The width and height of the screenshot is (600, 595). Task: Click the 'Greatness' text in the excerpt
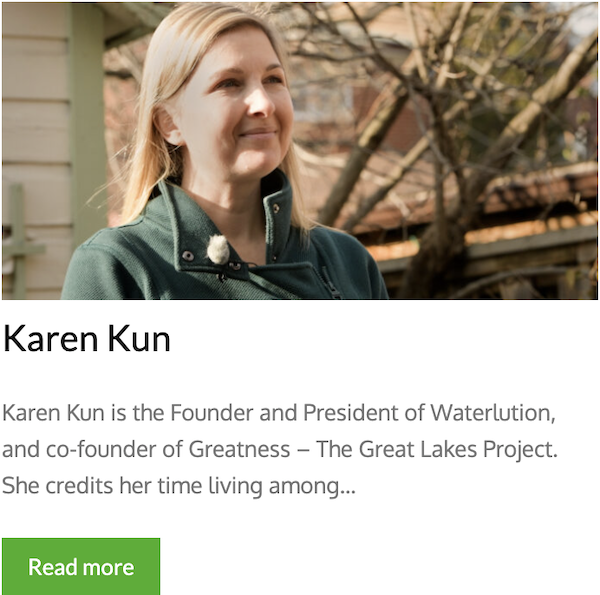point(239,449)
